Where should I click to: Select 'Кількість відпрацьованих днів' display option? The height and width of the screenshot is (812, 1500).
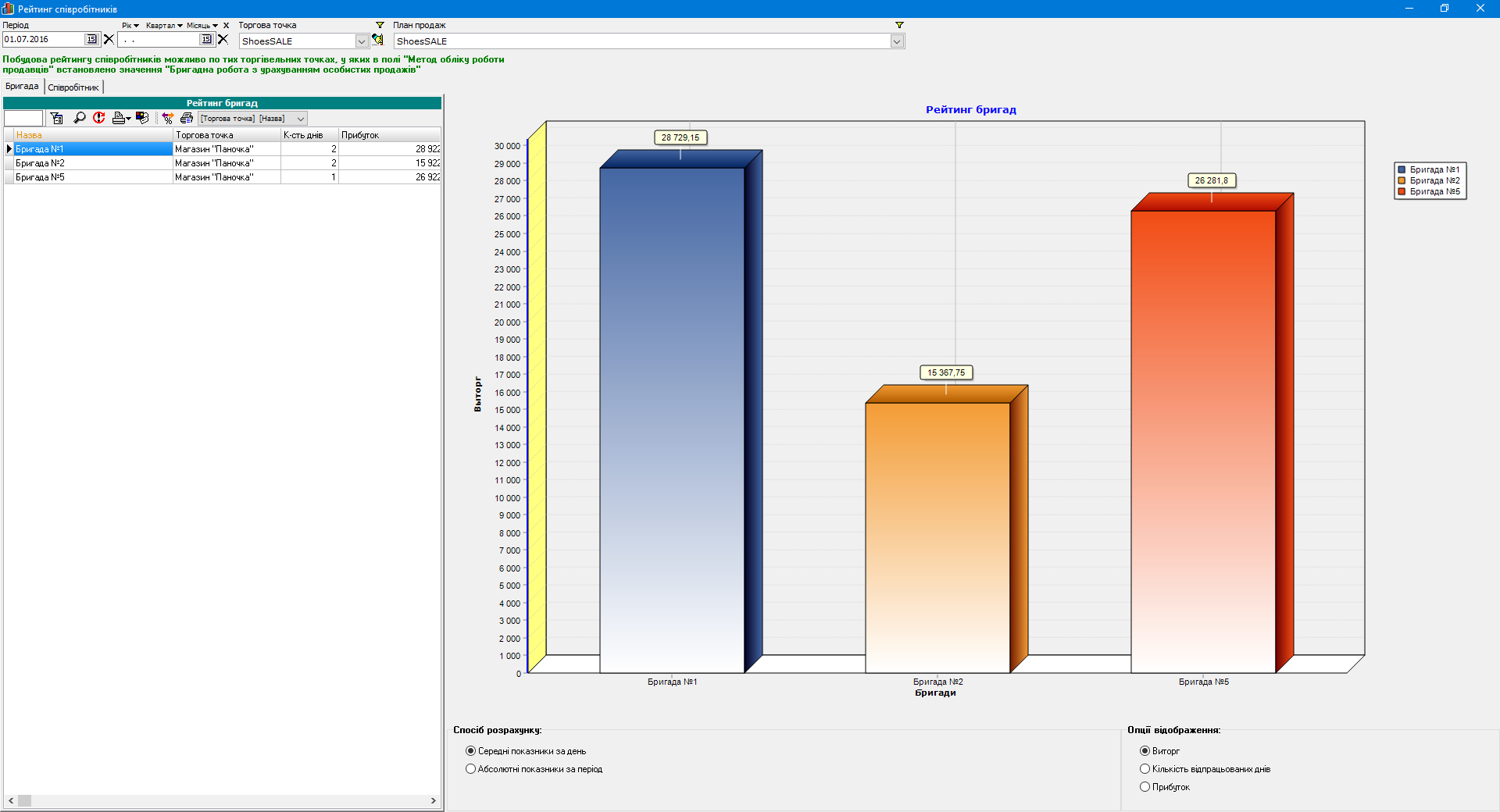[1145, 769]
